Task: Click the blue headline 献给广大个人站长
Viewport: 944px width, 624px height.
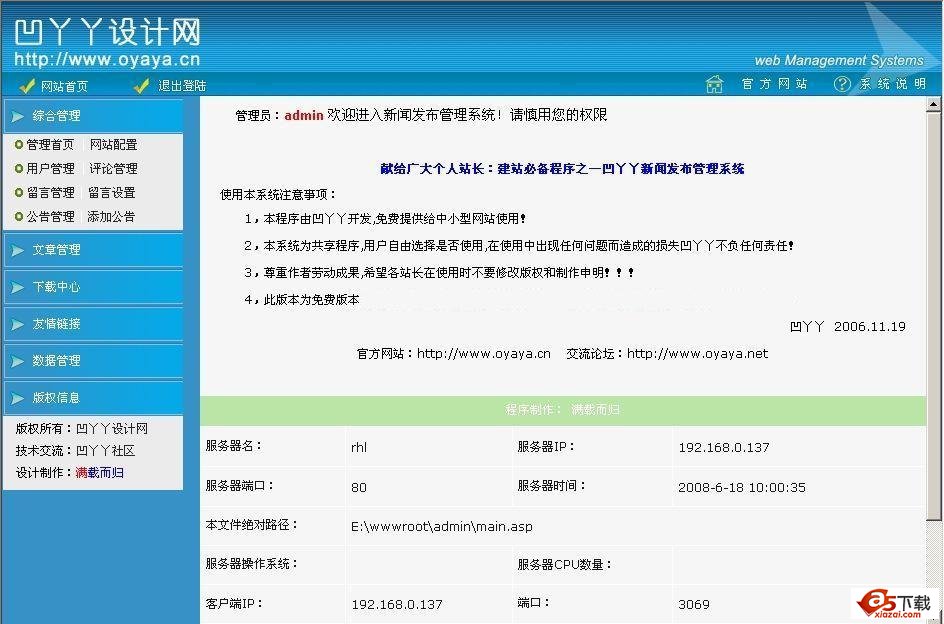Action: click(432, 169)
